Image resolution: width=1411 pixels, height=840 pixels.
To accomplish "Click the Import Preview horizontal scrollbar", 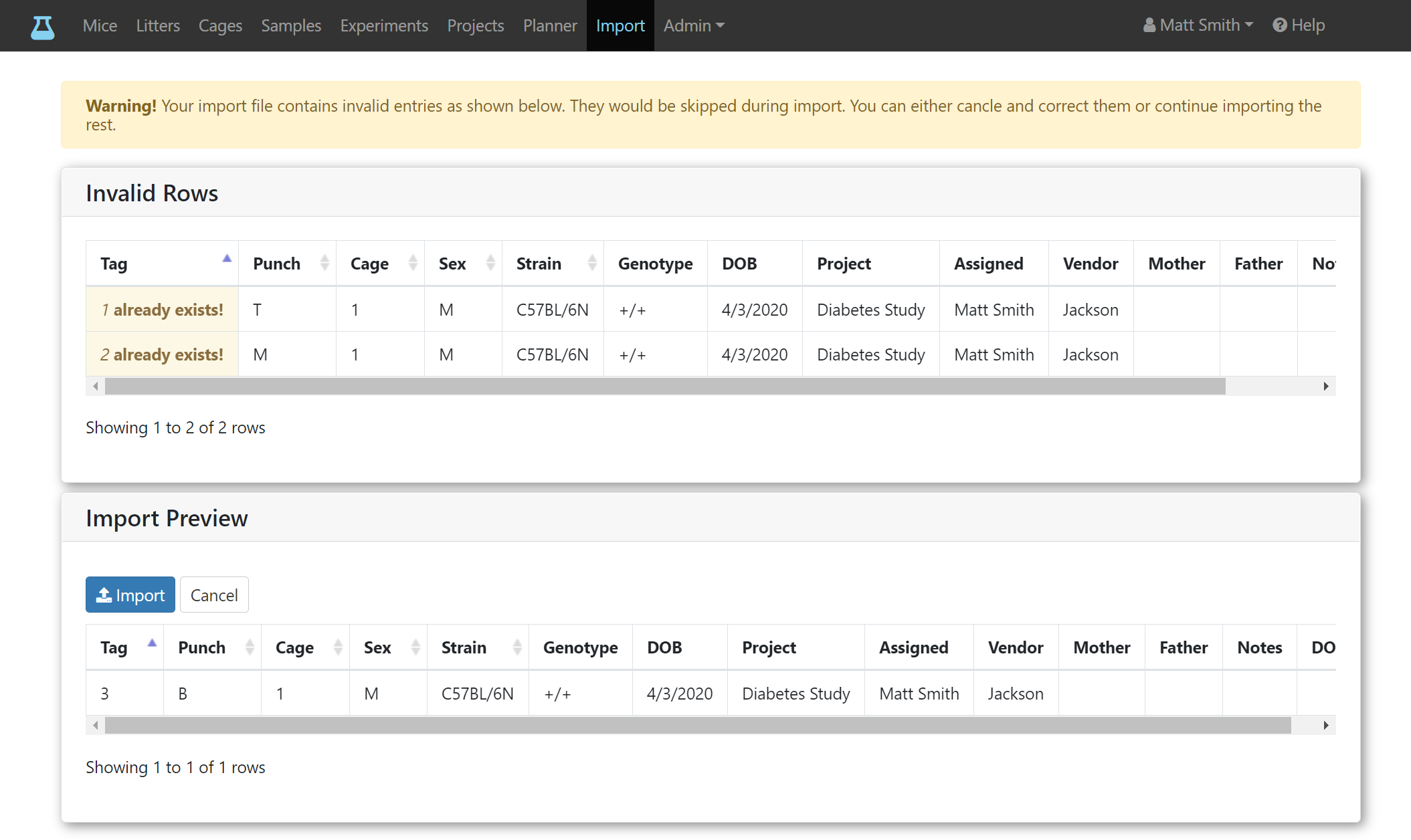I will click(x=698, y=726).
